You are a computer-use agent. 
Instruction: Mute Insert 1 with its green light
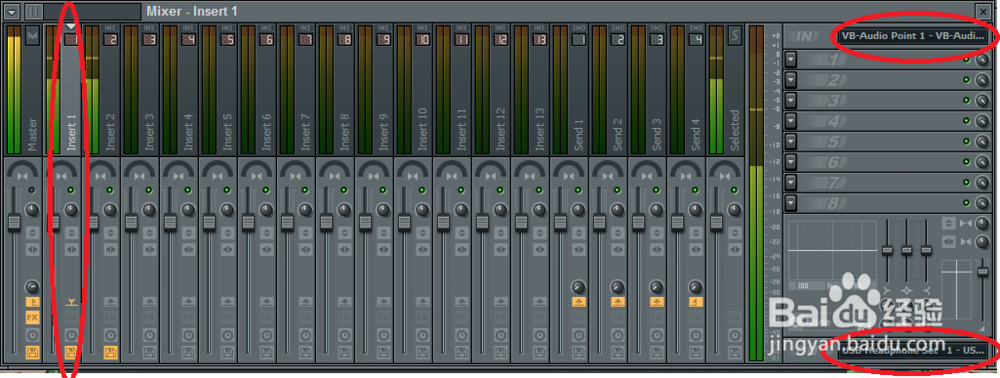click(71, 190)
